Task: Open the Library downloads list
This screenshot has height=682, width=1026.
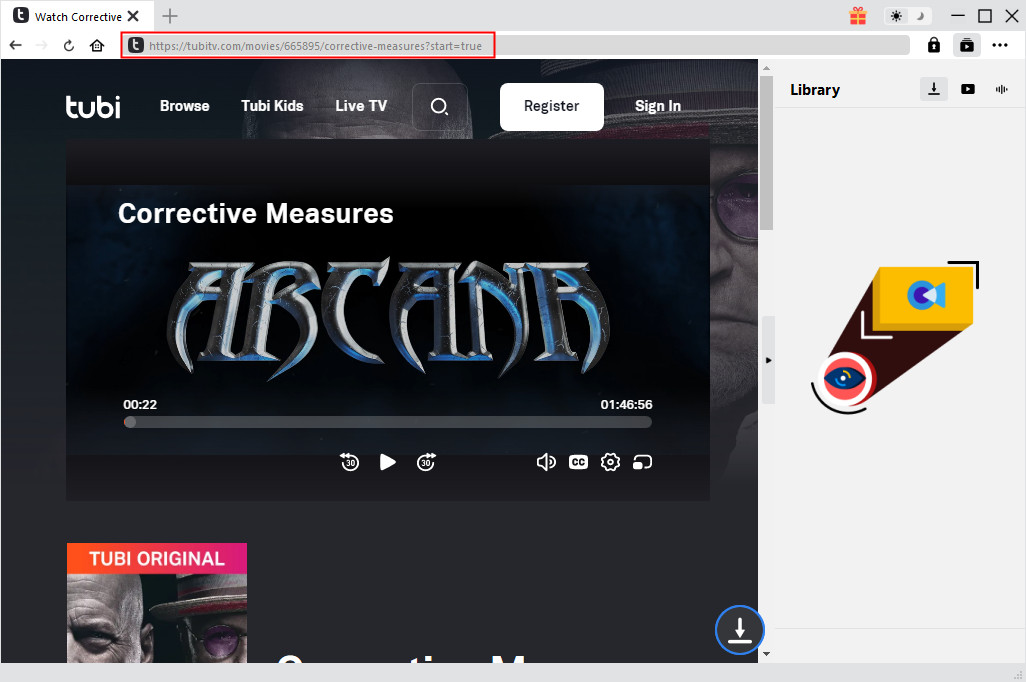Action: tap(933, 89)
